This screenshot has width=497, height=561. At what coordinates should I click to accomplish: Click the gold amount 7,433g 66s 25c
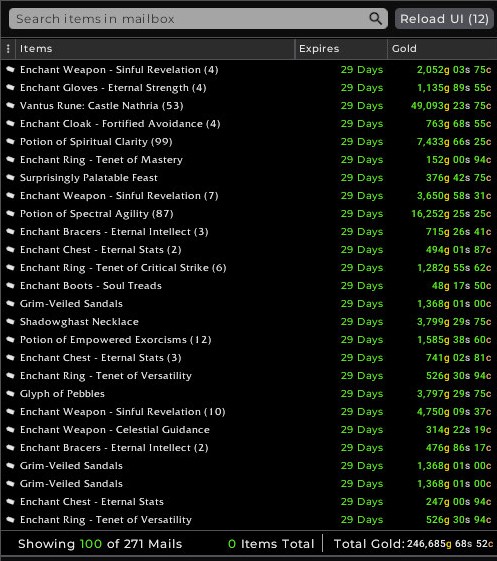click(454, 142)
